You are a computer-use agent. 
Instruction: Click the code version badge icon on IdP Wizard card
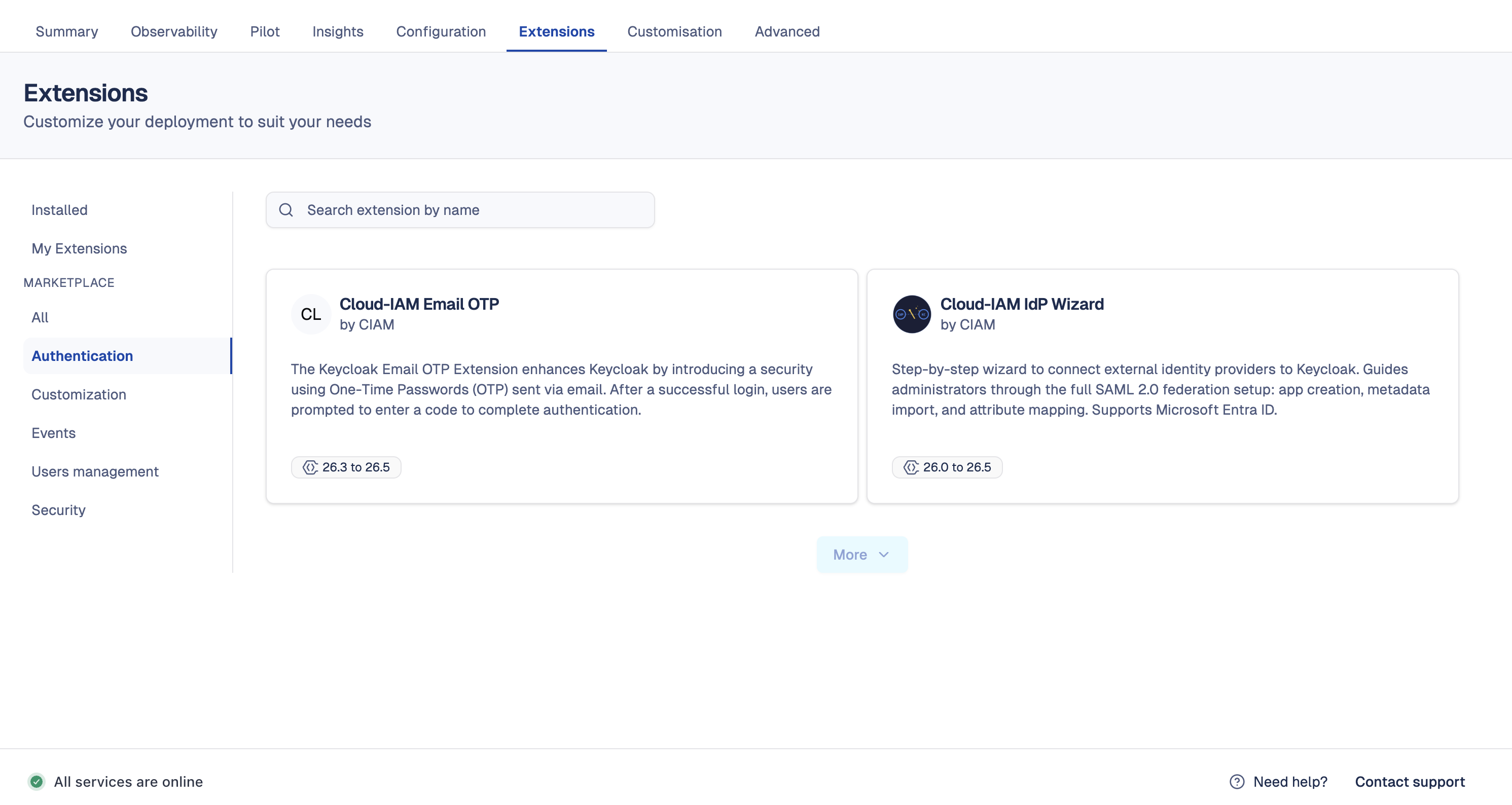(912, 467)
